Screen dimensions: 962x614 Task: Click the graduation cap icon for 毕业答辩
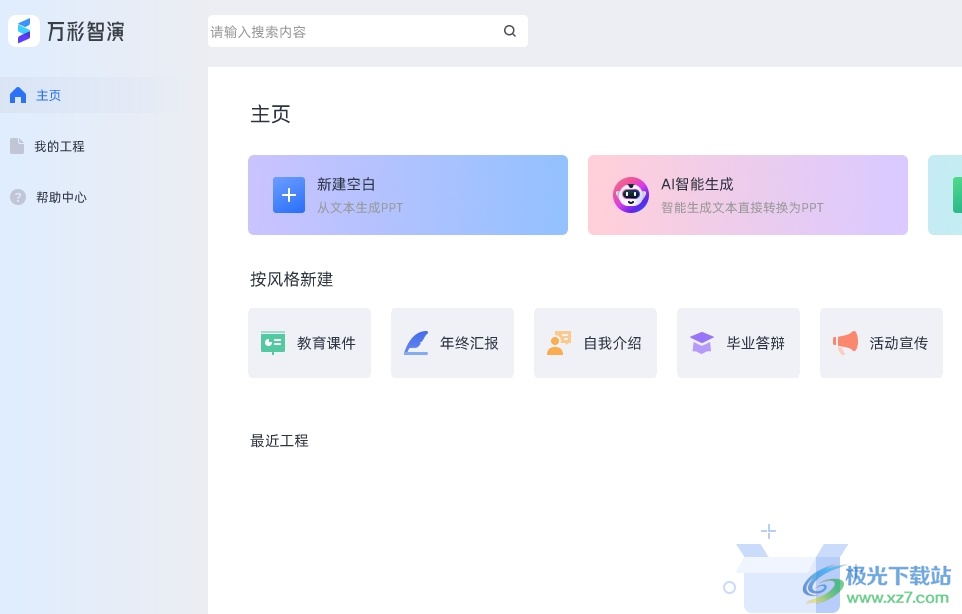pyautogui.click(x=702, y=343)
